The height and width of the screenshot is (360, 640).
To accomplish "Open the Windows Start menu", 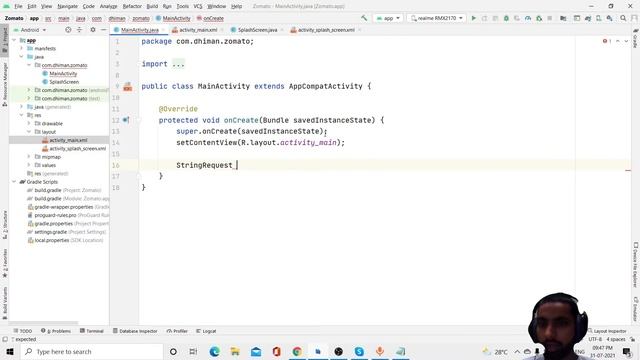I will (10, 351).
